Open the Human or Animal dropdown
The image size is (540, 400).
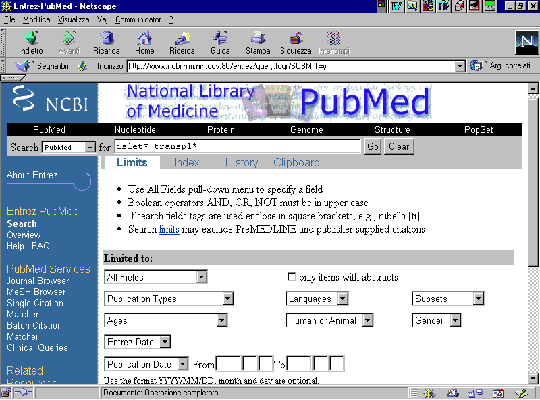tap(330, 320)
